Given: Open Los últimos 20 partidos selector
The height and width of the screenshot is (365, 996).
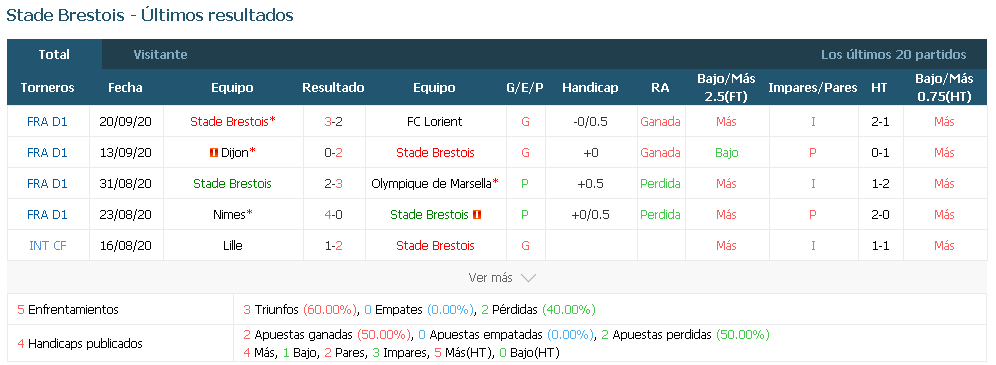Looking at the screenshot, I should (893, 55).
